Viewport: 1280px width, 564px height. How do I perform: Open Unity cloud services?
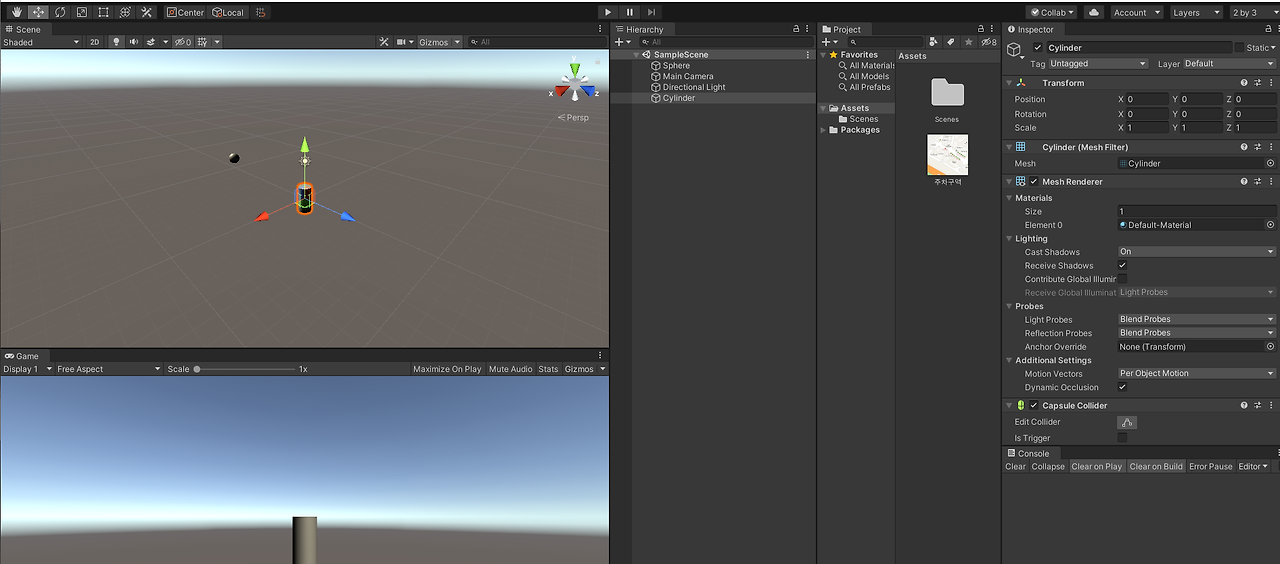coord(1093,12)
